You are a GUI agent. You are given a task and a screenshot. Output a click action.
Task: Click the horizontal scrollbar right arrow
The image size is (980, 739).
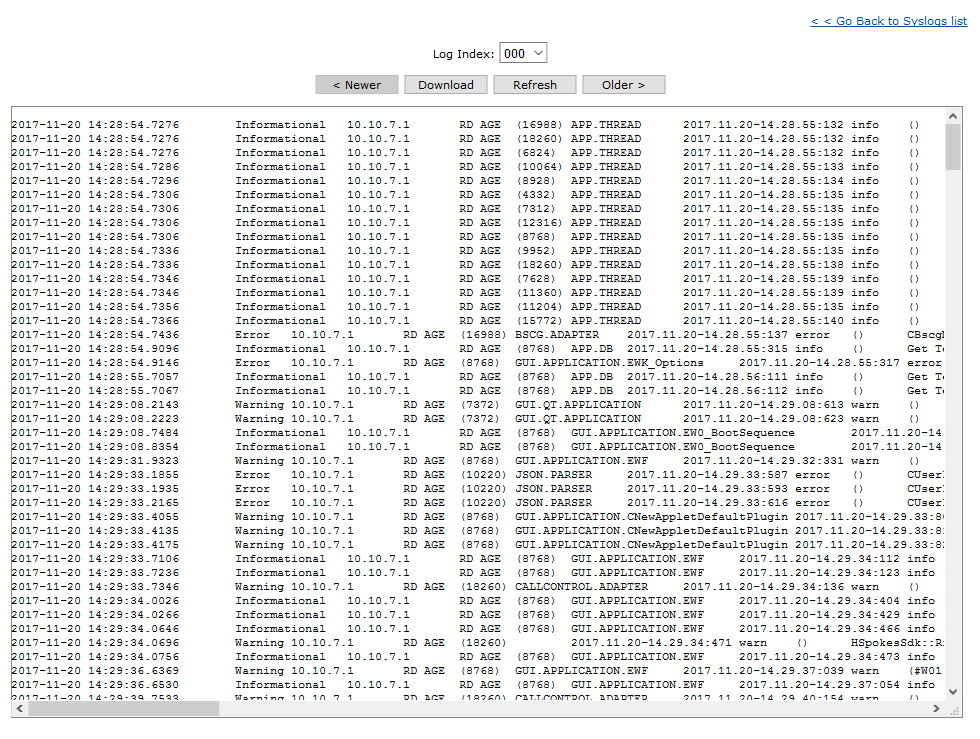938,708
